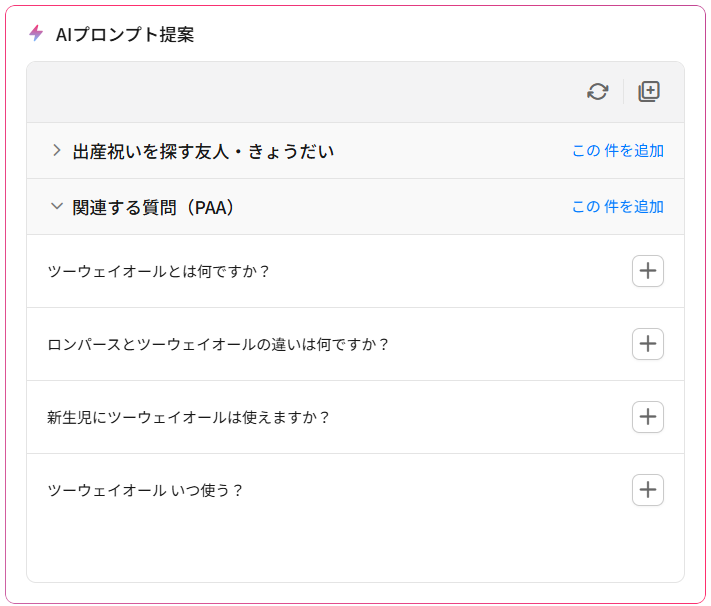Screen dimensions: 711x606
Task: Select the ツーウェイオール いつ使う？ text
Action: coord(145,490)
